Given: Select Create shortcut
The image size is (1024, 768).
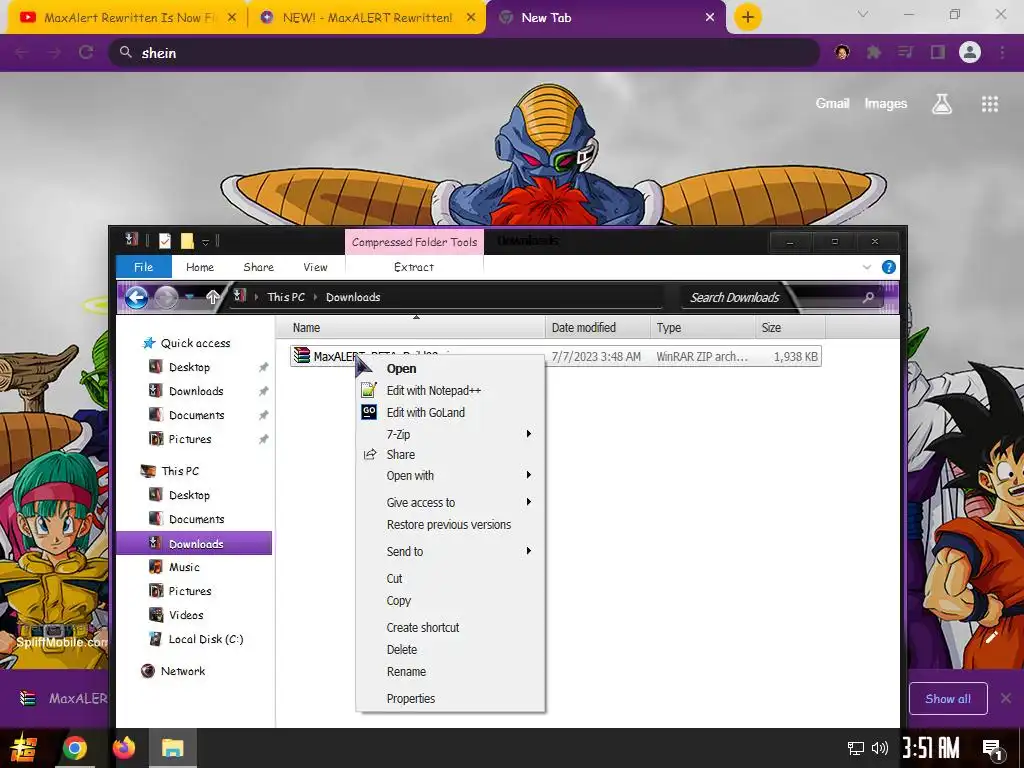Looking at the screenshot, I should pyautogui.click(x=423, y=628).
